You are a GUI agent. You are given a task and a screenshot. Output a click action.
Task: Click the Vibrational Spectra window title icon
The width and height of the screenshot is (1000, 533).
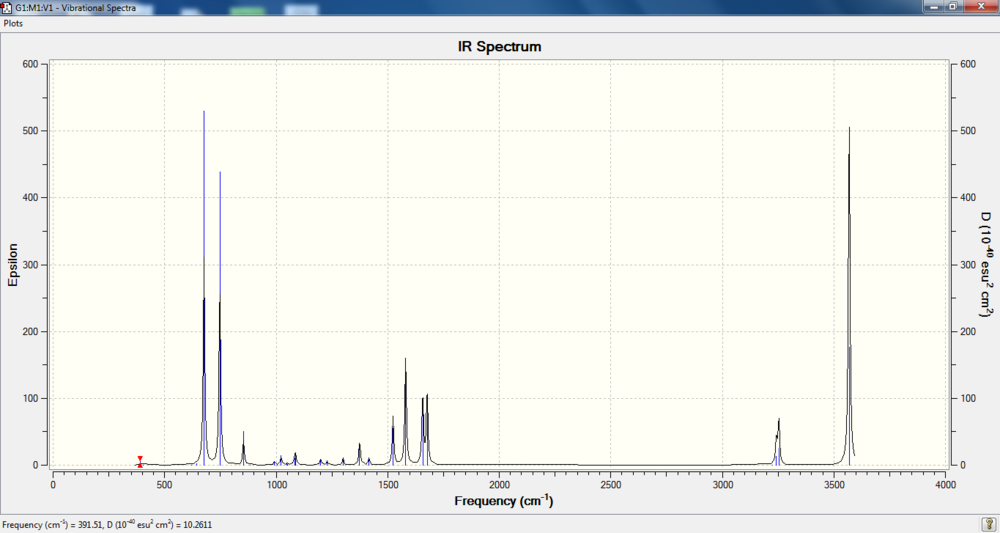click(x=6, y=6)
